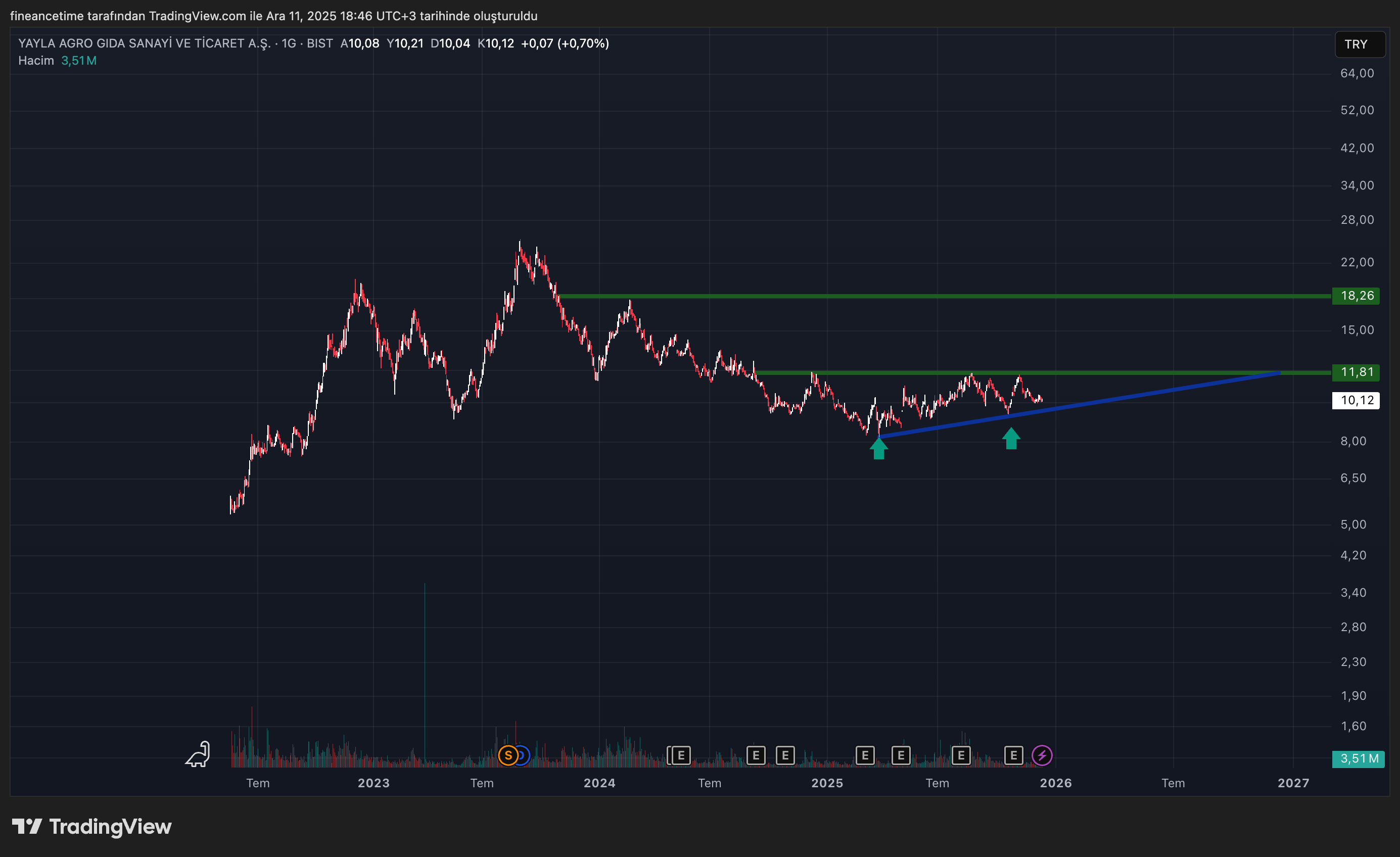This screenshot has width=1400, height=857.
Task: Click the purple lightning bolt event marker
Action: pyautogui.click(x=1042, y=756)
